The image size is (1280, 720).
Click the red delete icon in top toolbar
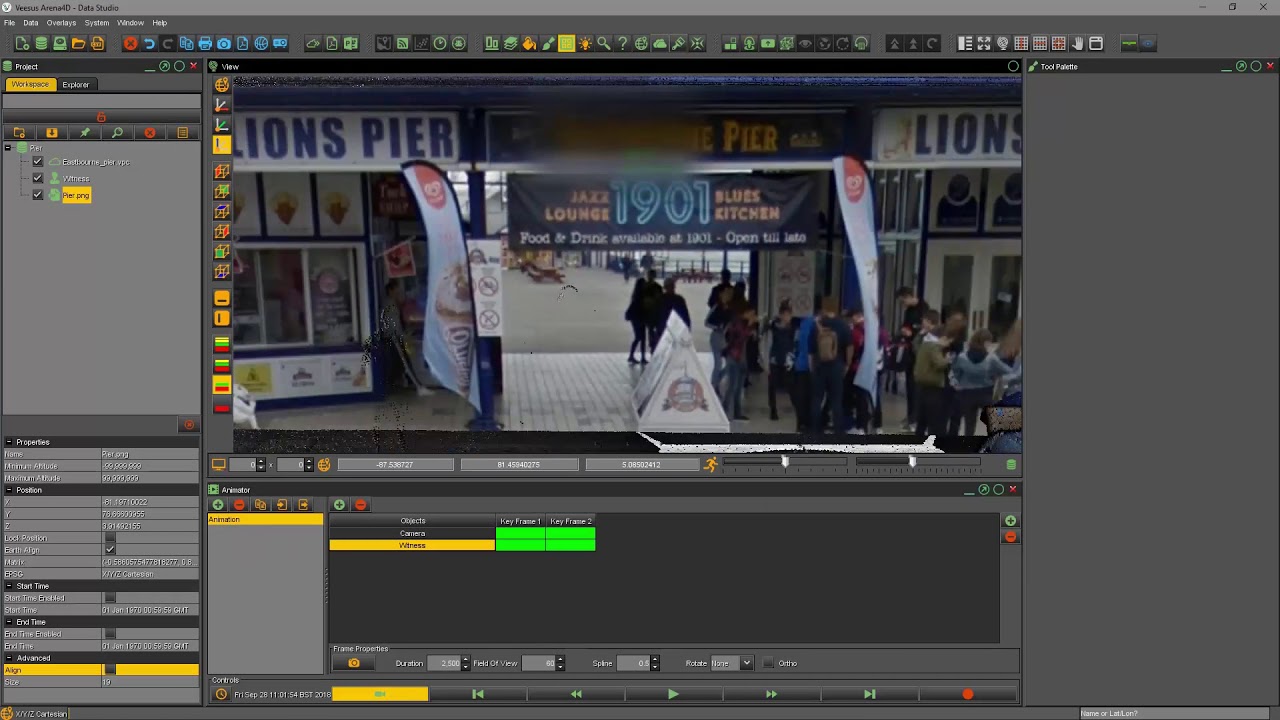pos(130,43)
